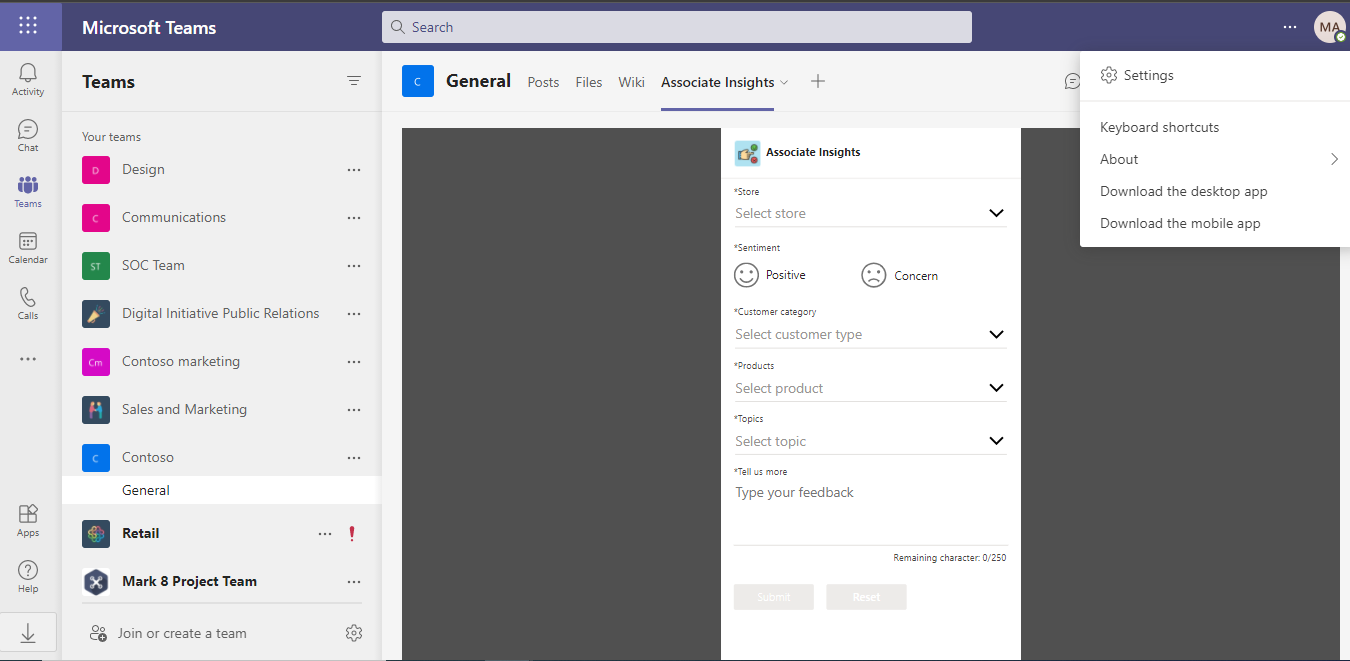Image resolution: width=1350 pixels, height=661 pixels.
Task: Show more apps ellipsis in left rail
Action: tap(28, 359)
